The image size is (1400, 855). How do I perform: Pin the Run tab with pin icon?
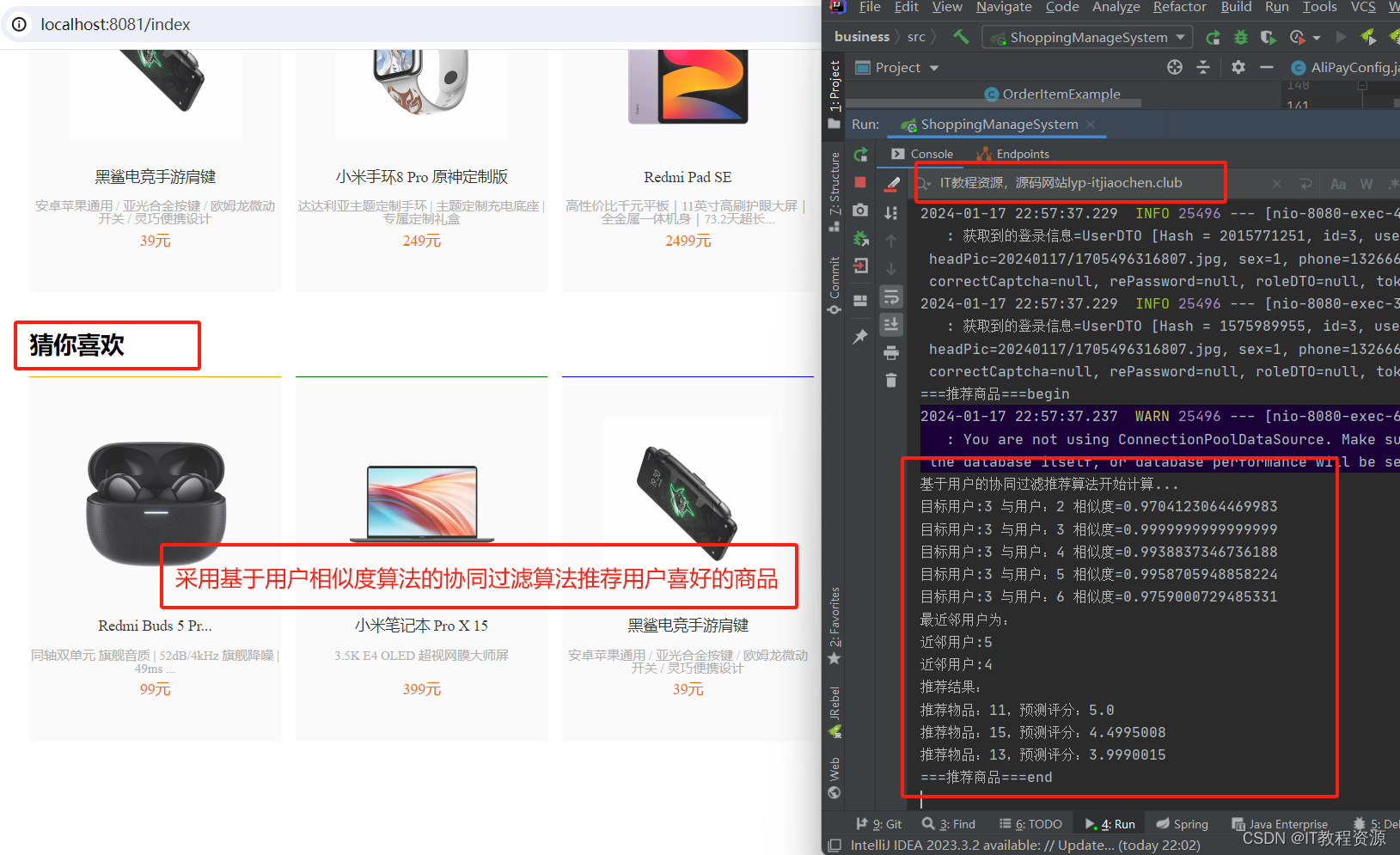point(860,337)
